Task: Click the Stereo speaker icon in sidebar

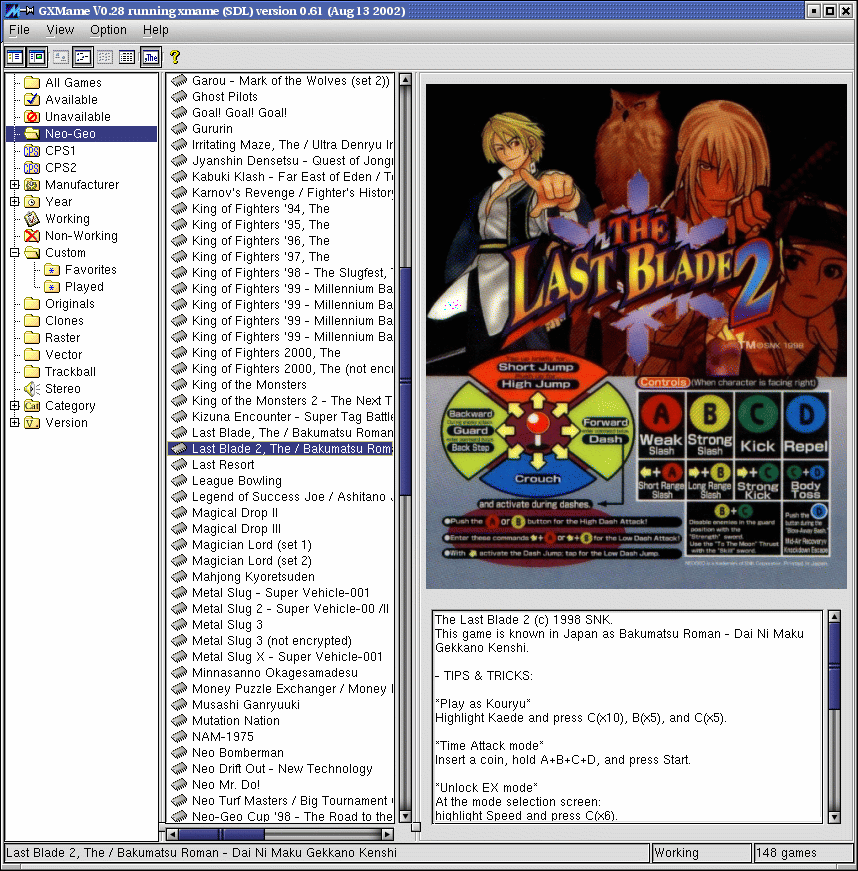Action: pos(31,389)
